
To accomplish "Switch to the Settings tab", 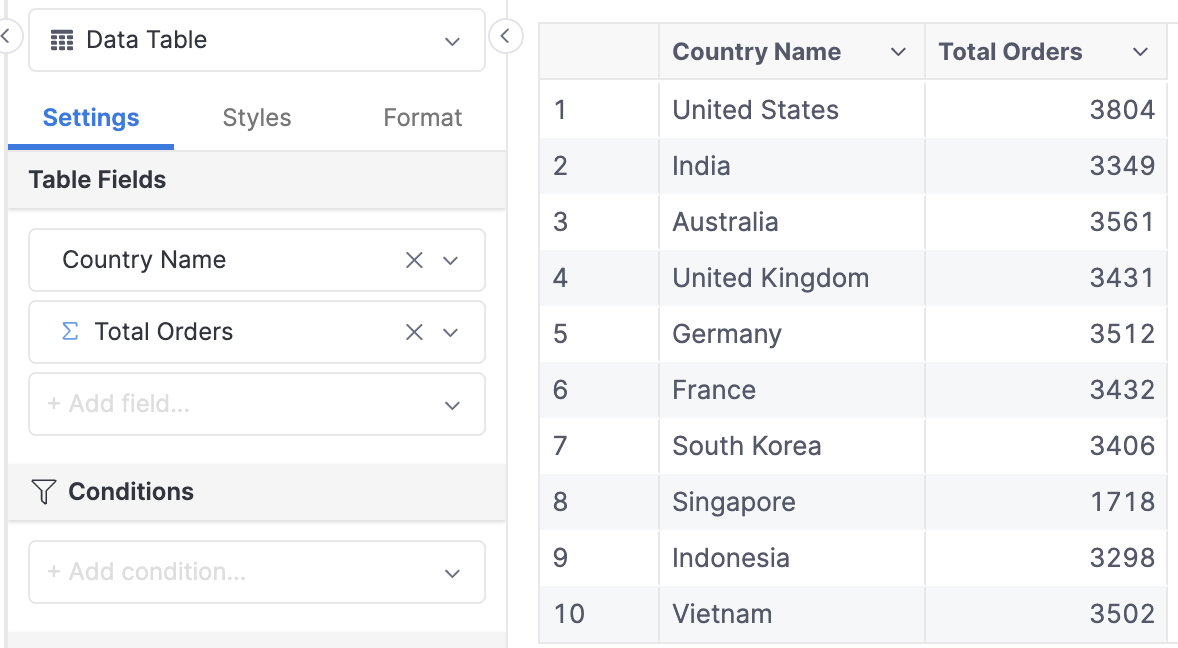I will [x=91, y=118].
